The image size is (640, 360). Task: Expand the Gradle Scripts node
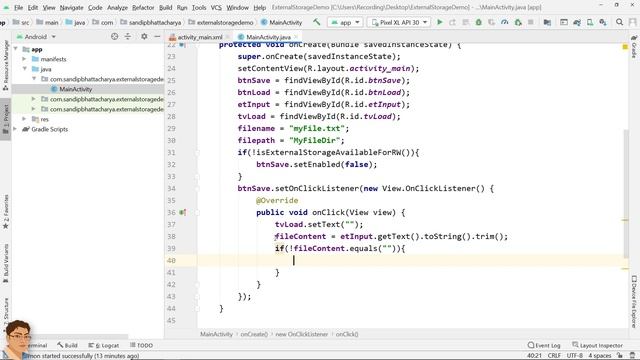click(x=16, y=129)
